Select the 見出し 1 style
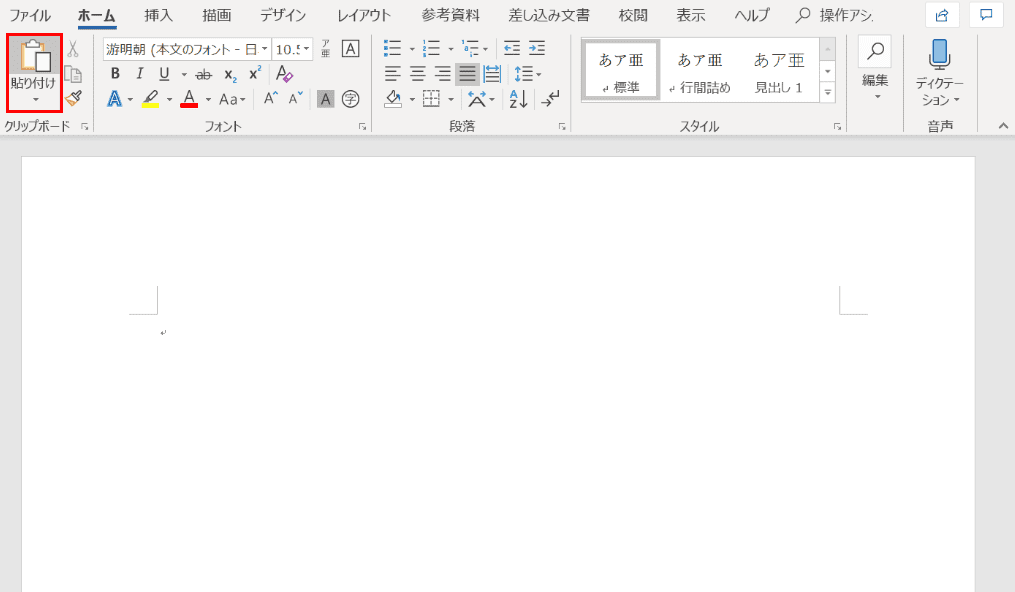The image size is (1015, 592). [x=779, y=70]
